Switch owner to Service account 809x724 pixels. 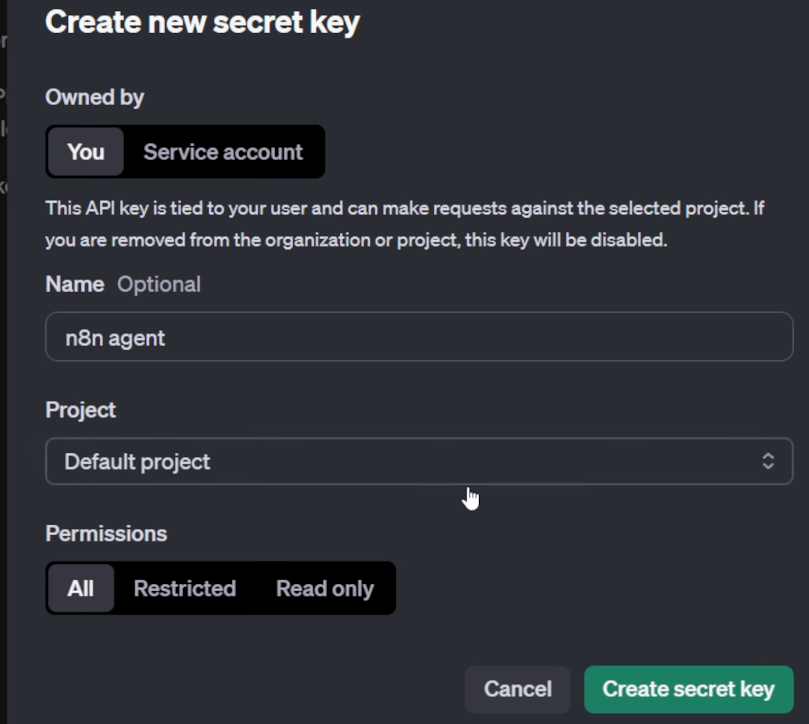click(222, 152)
